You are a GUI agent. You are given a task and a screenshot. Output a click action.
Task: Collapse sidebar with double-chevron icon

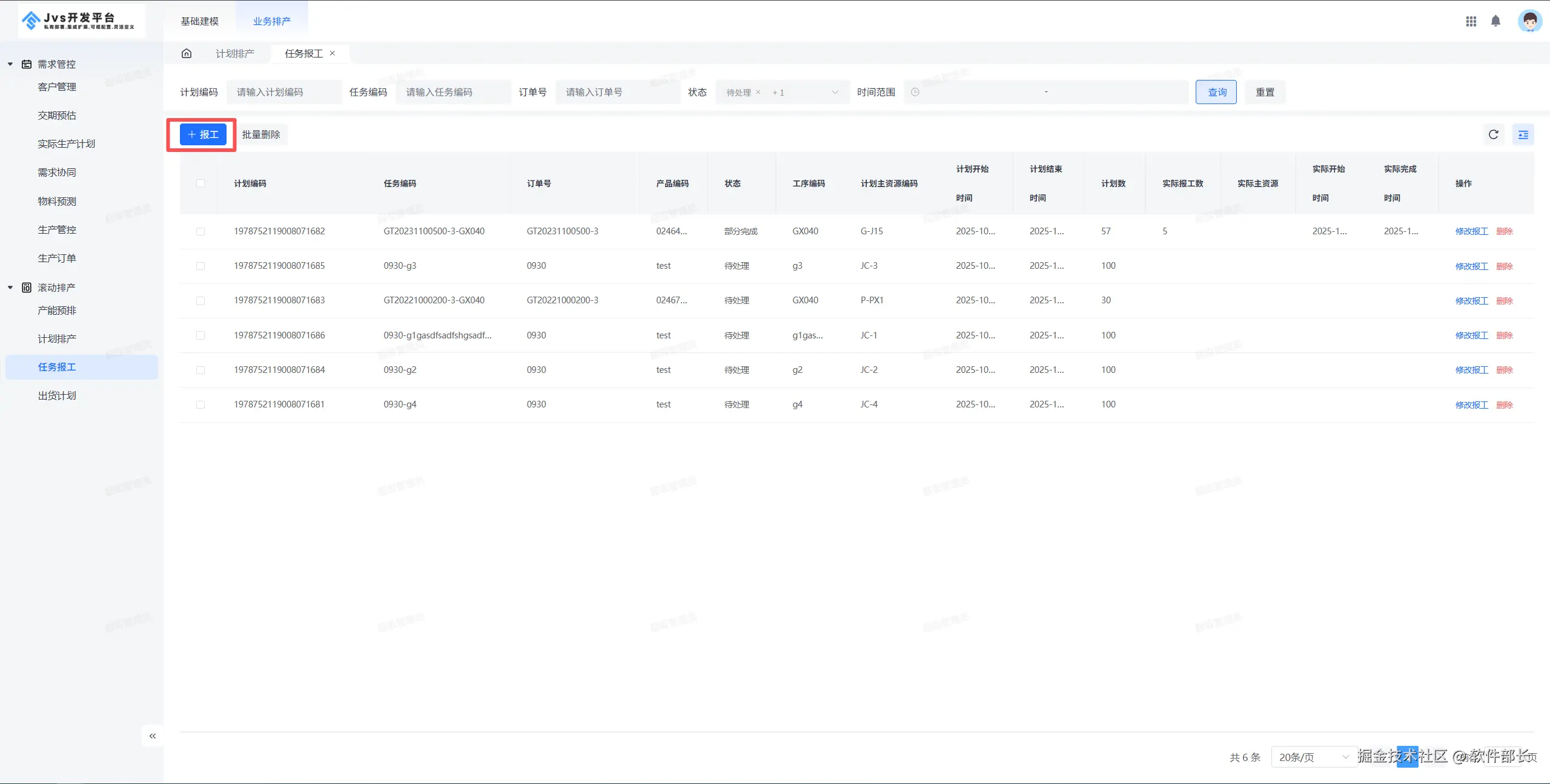(x=153, y=736)
